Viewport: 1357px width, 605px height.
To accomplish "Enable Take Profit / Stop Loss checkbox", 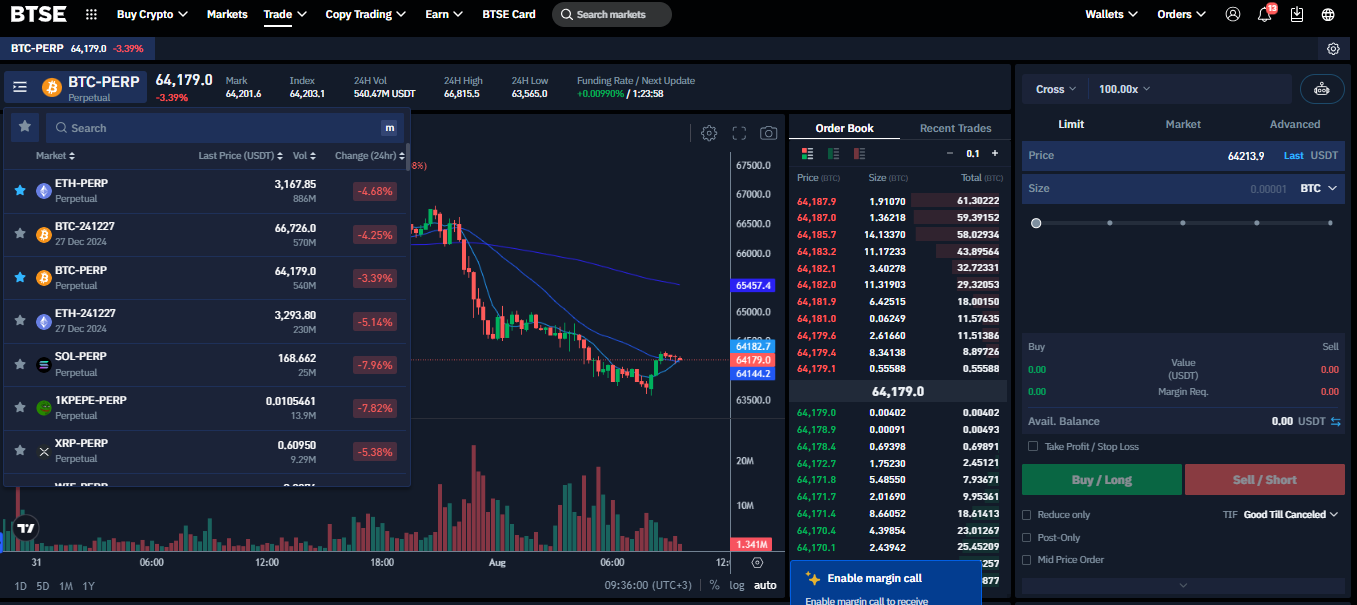I will 1033,447.
